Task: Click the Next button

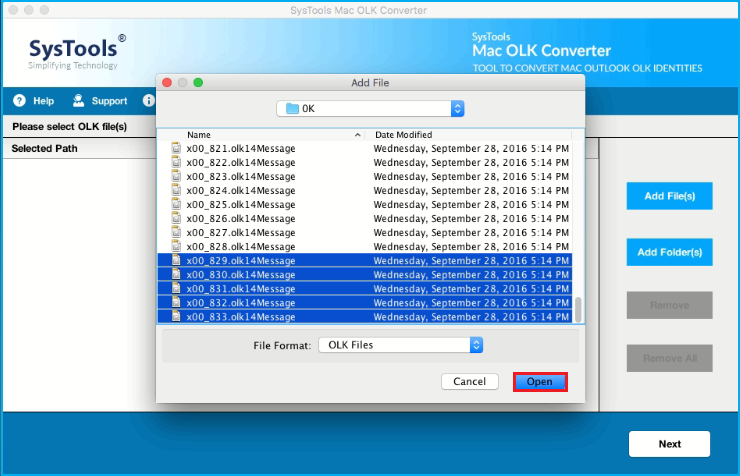Action: [x=669, y=444]
